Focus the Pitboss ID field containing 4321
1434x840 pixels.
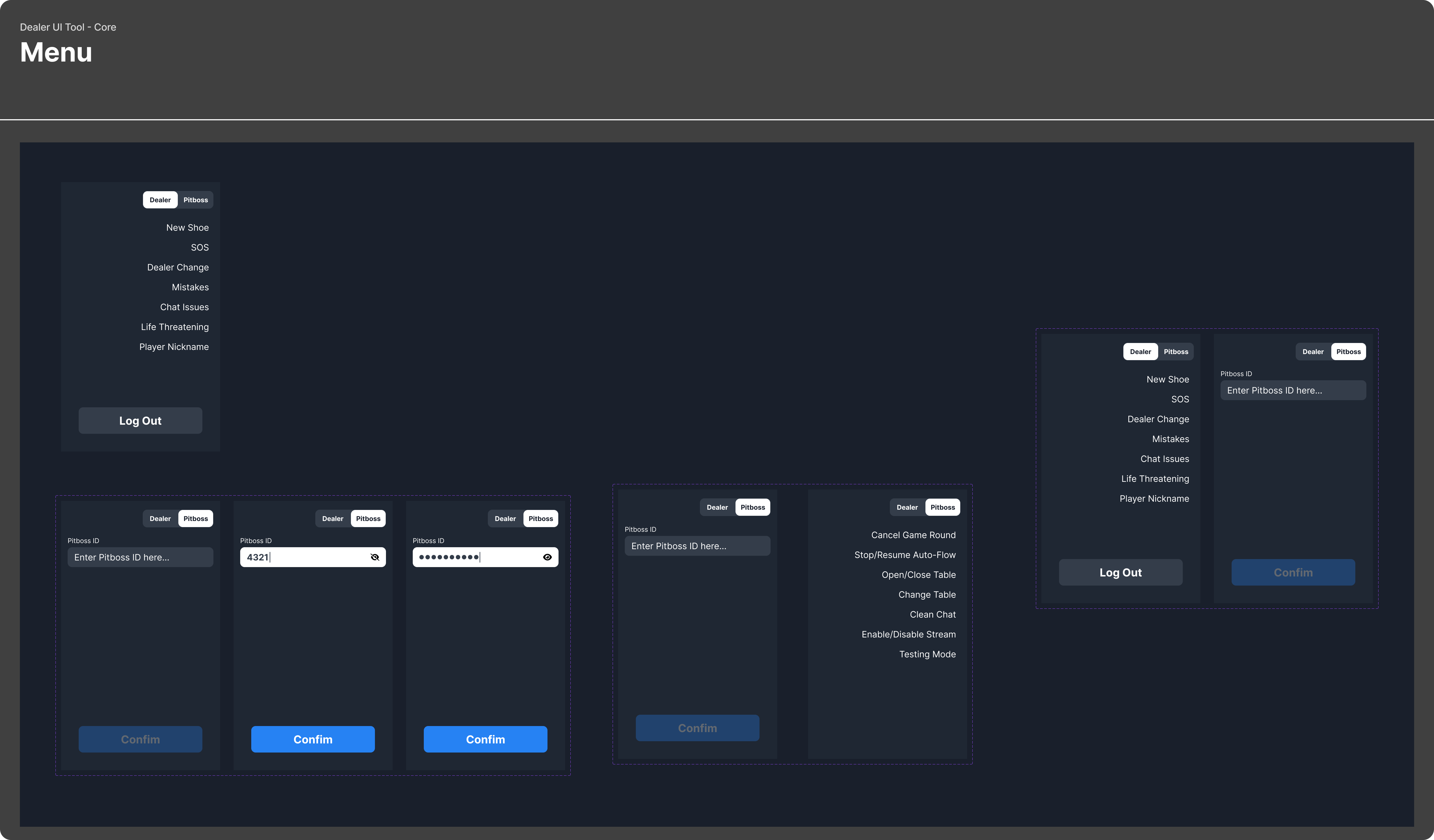point(305,557)
